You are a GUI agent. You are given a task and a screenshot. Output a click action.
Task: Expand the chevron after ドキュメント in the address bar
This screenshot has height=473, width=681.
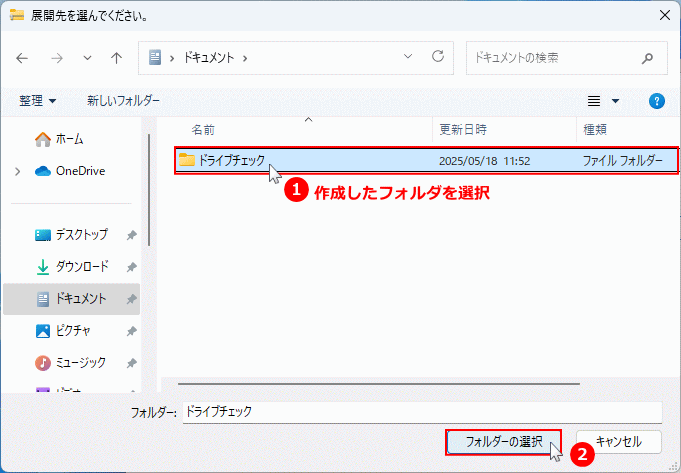[x=245, y=58]
